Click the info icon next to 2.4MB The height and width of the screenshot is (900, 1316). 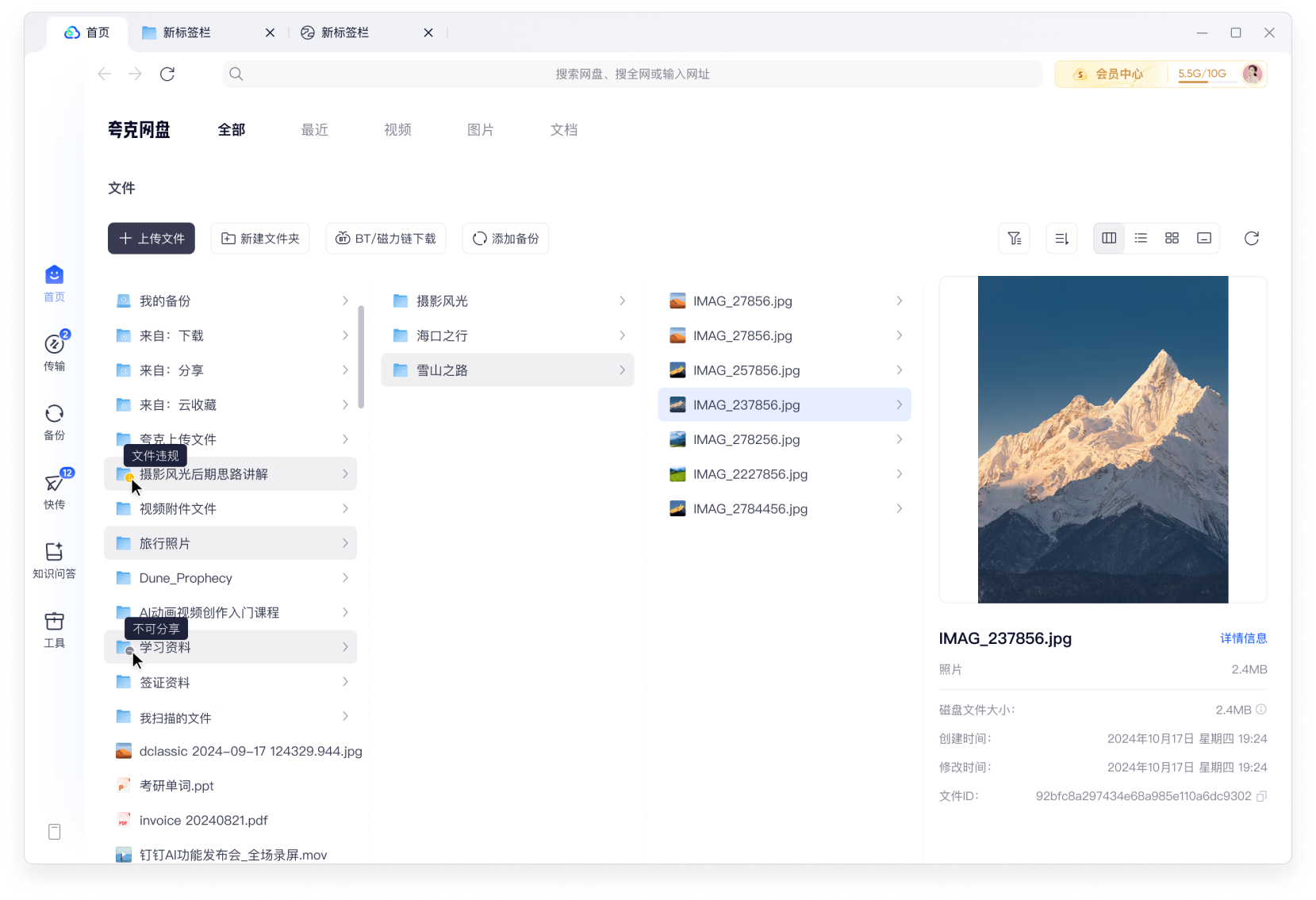click(x=1261, y=710)
